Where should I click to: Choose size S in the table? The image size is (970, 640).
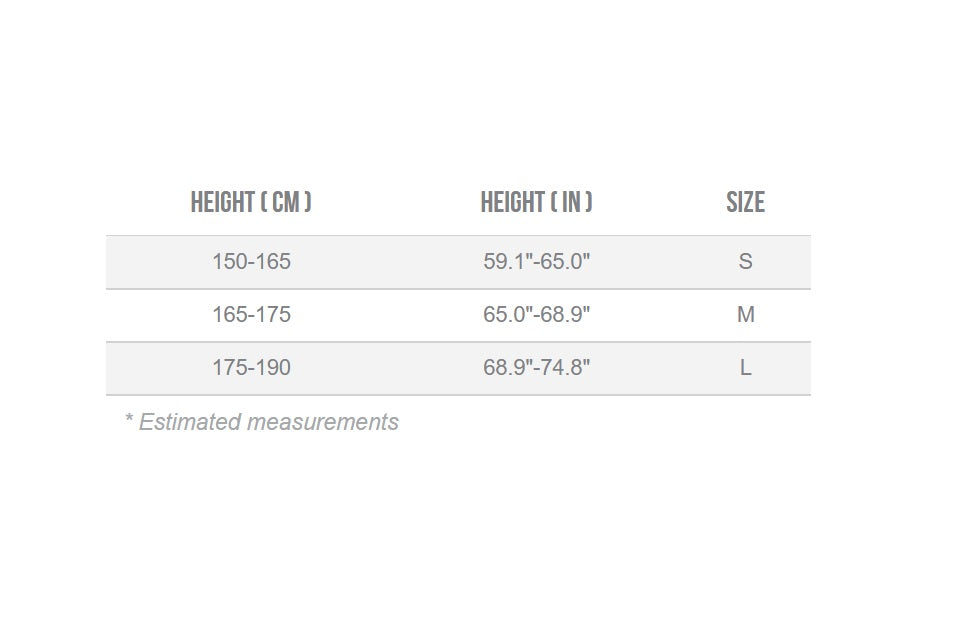[x=745, y=262]
